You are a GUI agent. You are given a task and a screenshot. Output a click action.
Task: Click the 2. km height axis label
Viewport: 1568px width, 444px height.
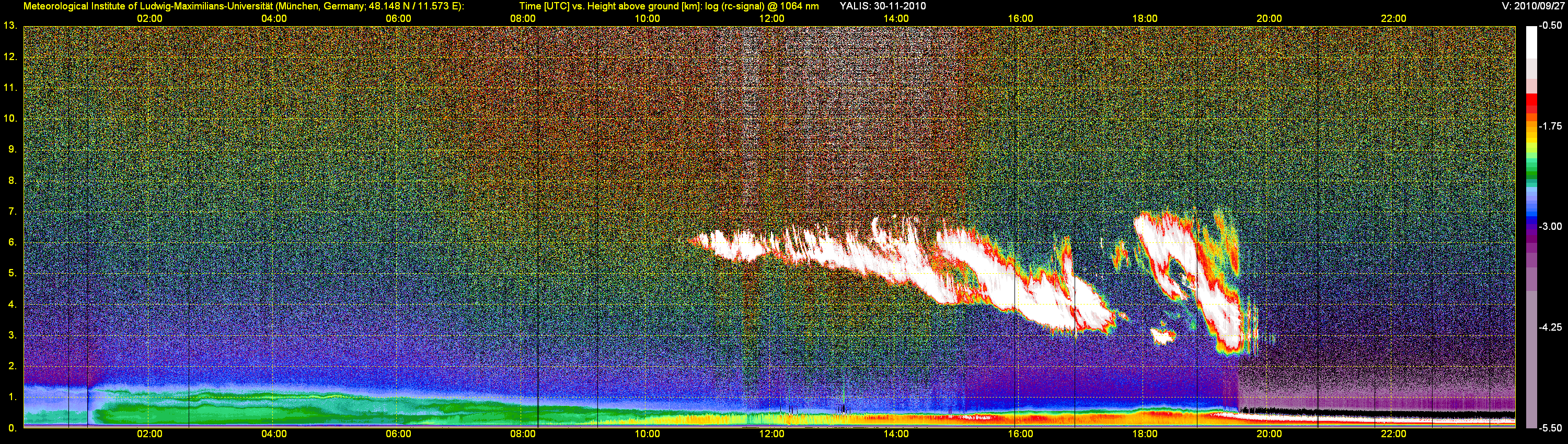(12, 366)
